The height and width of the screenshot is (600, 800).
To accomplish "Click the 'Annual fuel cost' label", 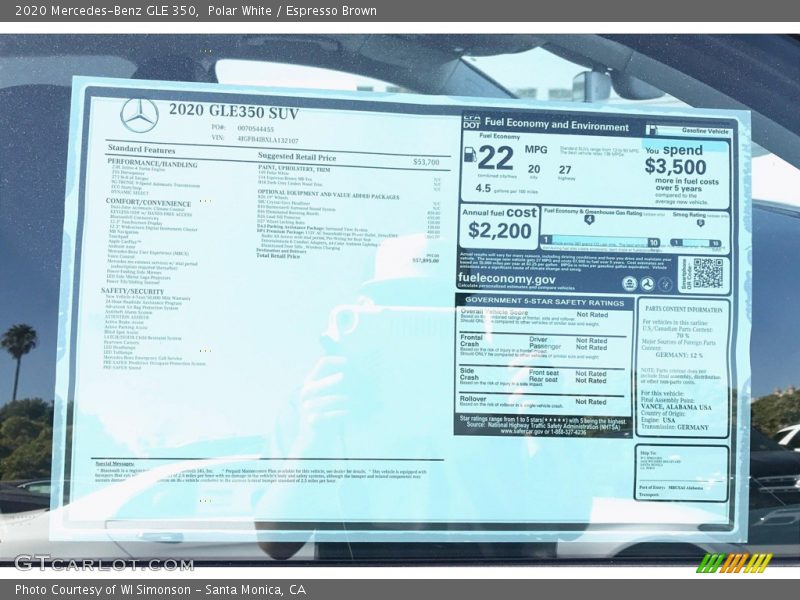I will click(499, 212).
